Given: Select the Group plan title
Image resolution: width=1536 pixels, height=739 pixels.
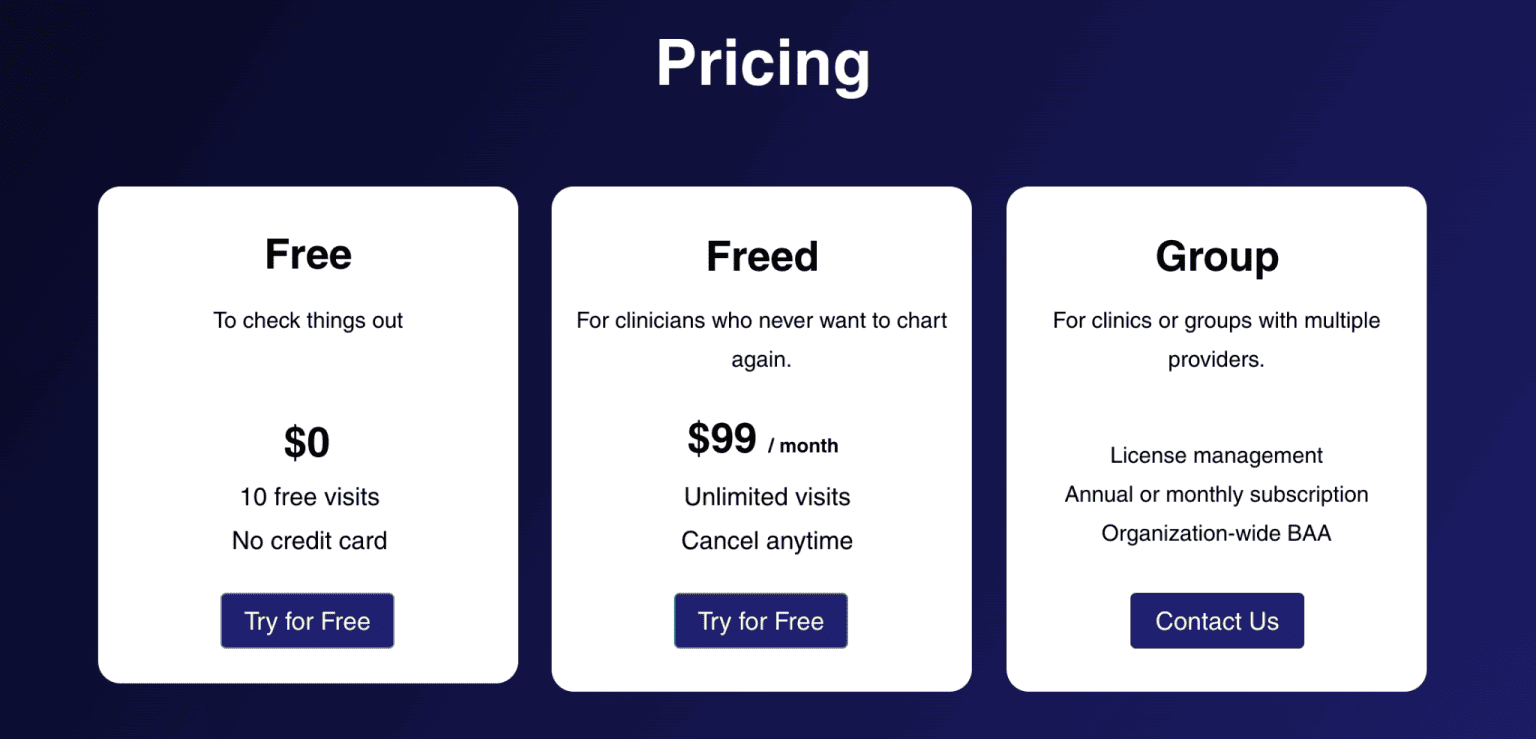Looking at the screenshot, I should (1216, 256).
